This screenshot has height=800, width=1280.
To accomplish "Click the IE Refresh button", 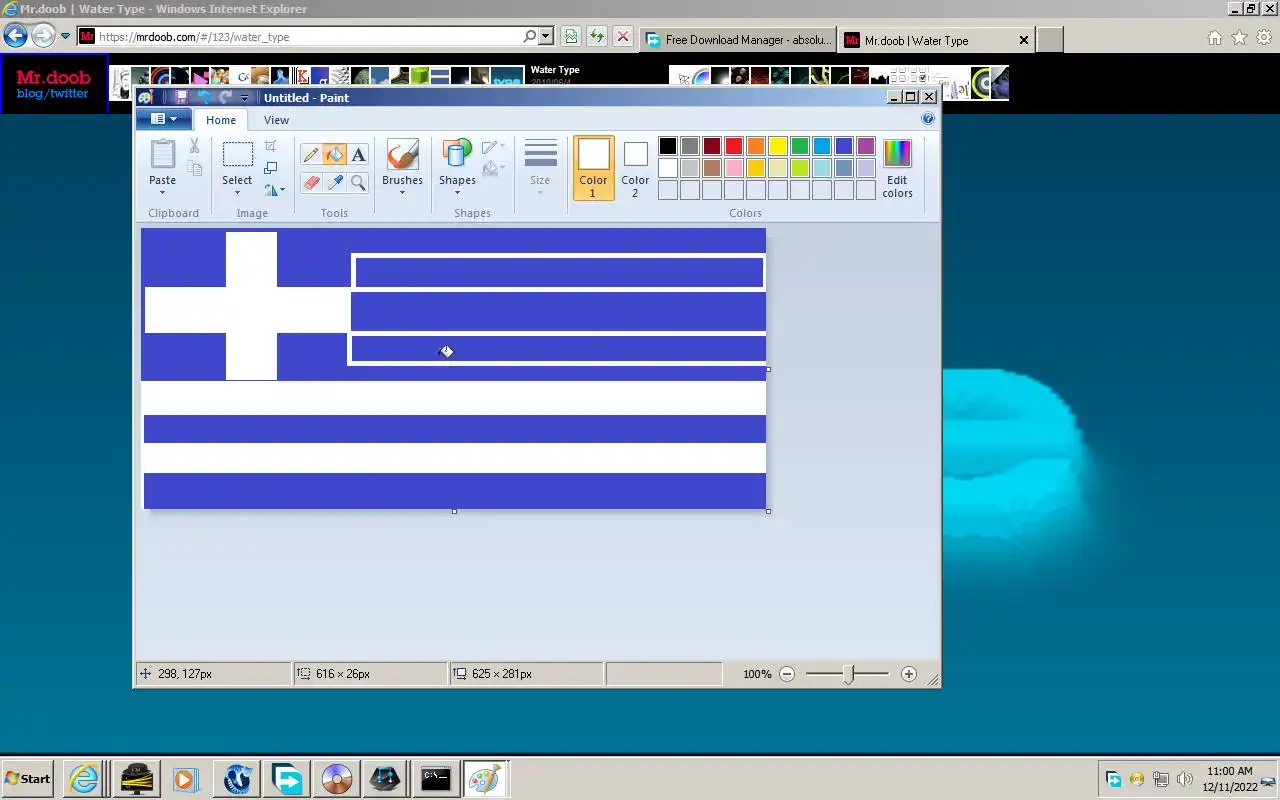I will click(x=597, y=36).
